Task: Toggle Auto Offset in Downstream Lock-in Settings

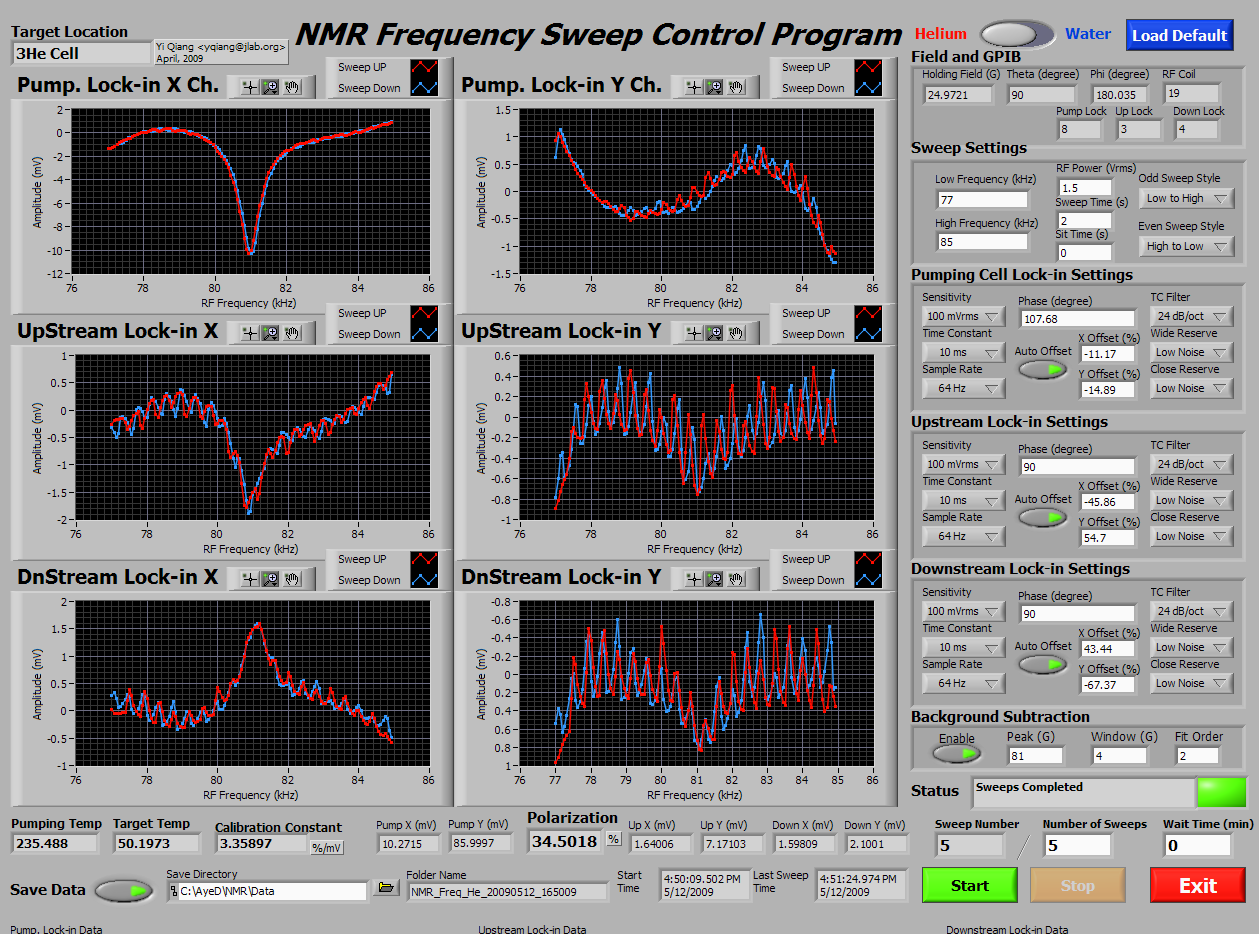Action: coord(1043,664)
